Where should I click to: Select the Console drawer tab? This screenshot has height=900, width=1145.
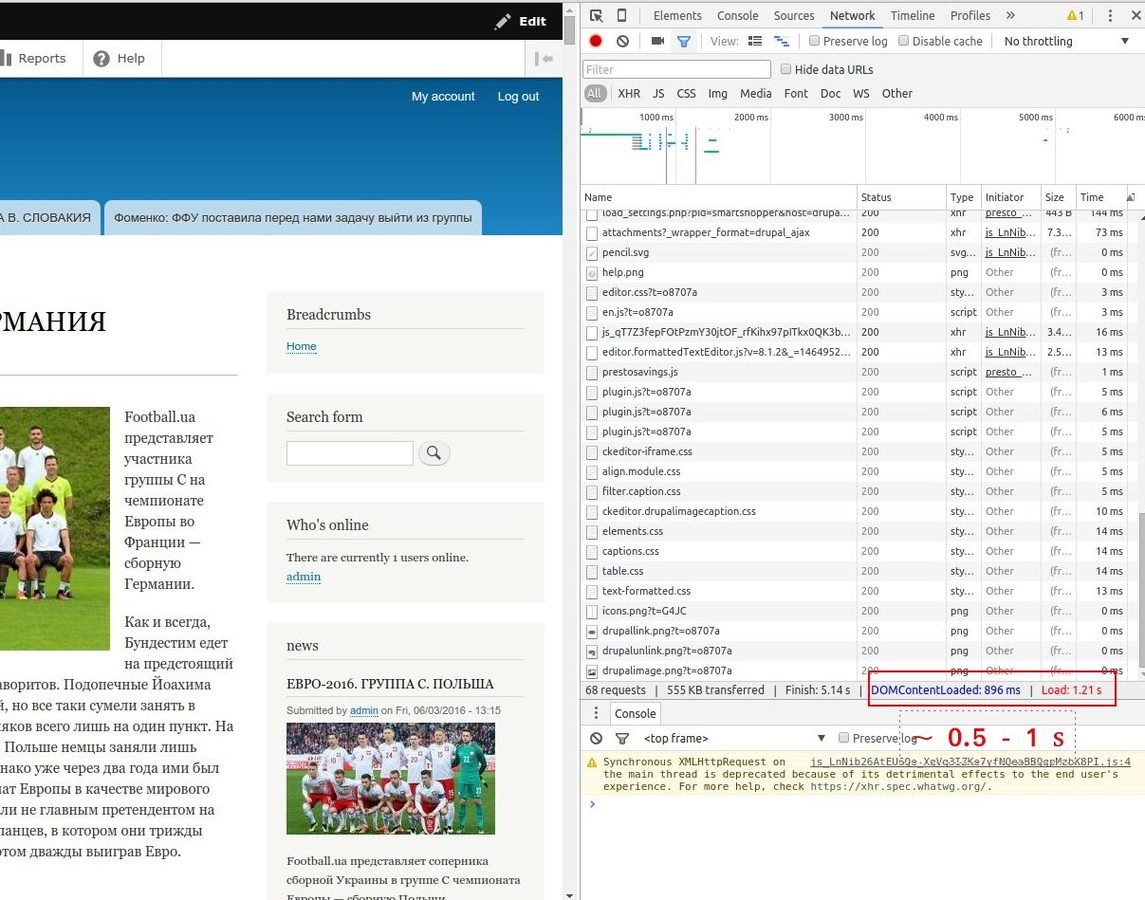point(635,714)
